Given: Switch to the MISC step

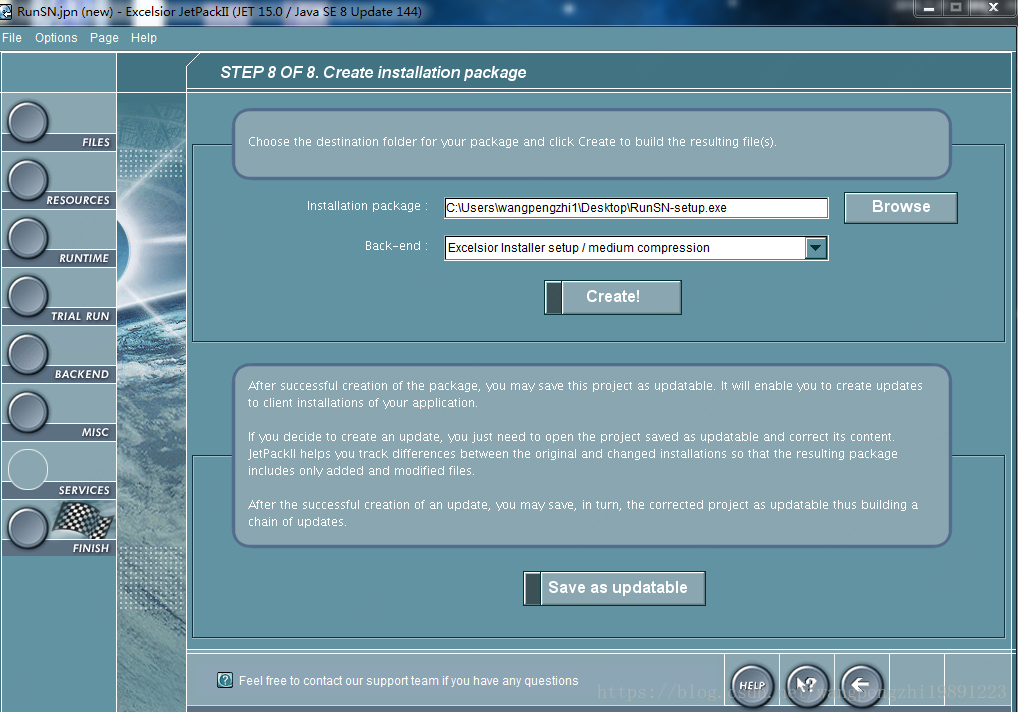Looking at the screenshot, I should [28, 412].
